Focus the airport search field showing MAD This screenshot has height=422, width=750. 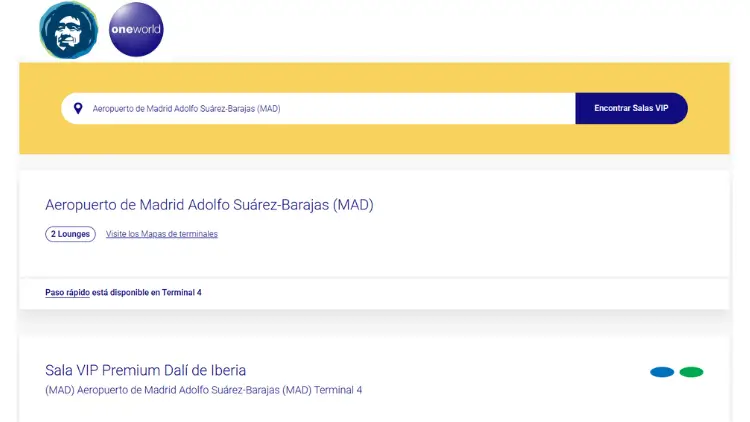tap(318, 108)
